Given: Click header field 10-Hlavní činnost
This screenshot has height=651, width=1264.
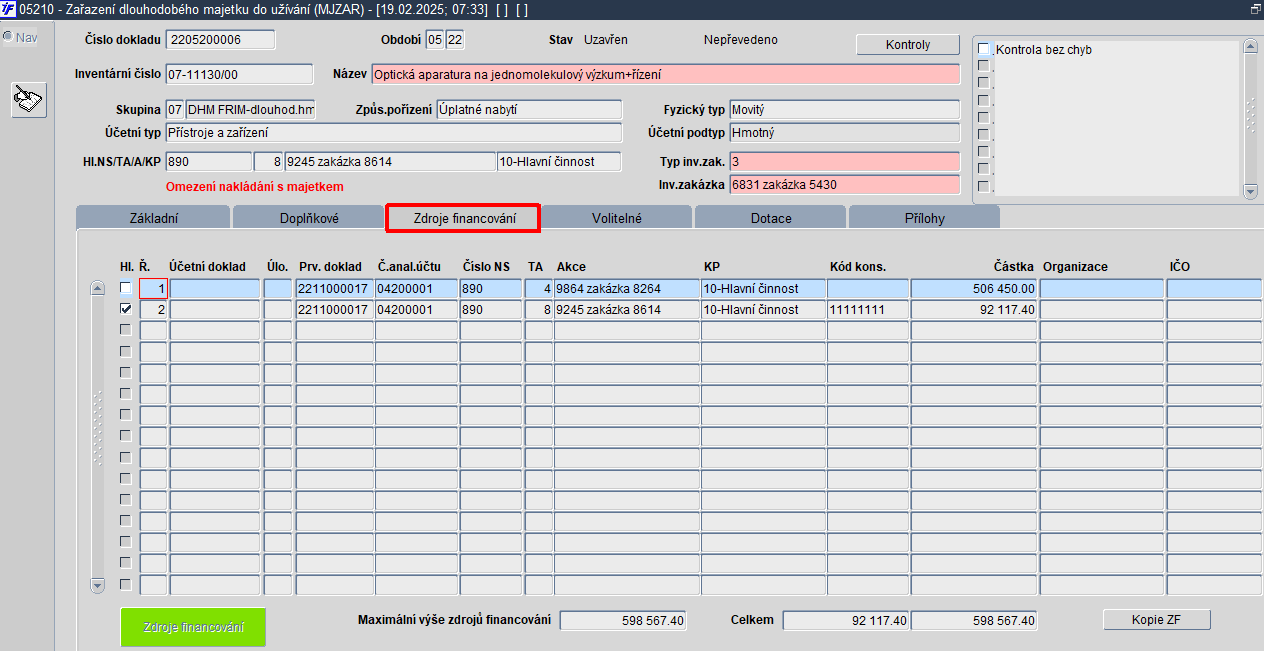Looking at the screenshot, I should click(x=559, y=161).
